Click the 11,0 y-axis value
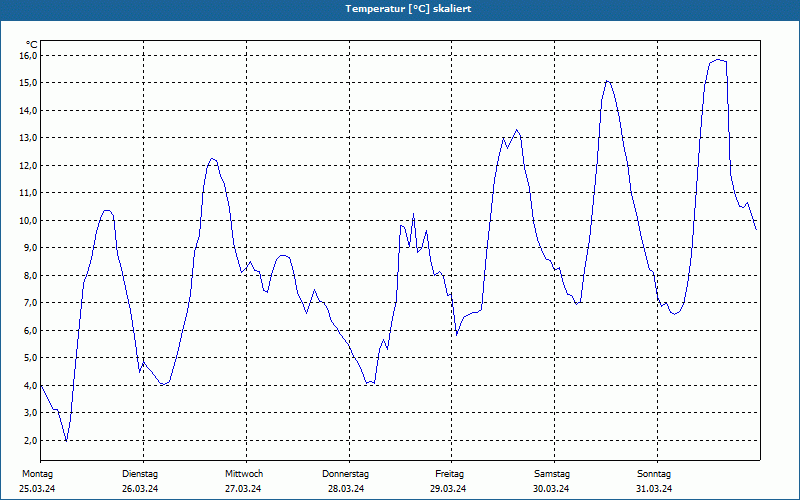 pyautogui.click(x=29, y=193)
